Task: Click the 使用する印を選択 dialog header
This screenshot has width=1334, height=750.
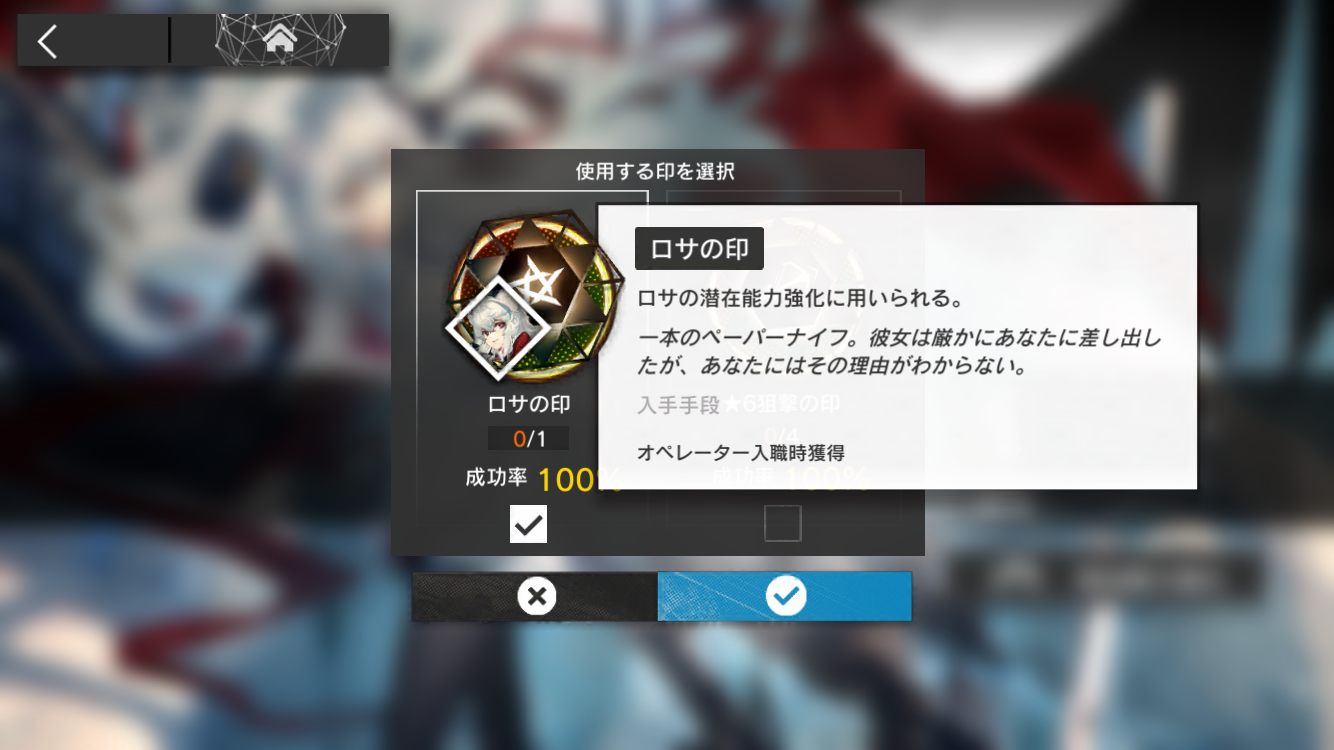Action: pyautogui.click(x=655, y=171)
